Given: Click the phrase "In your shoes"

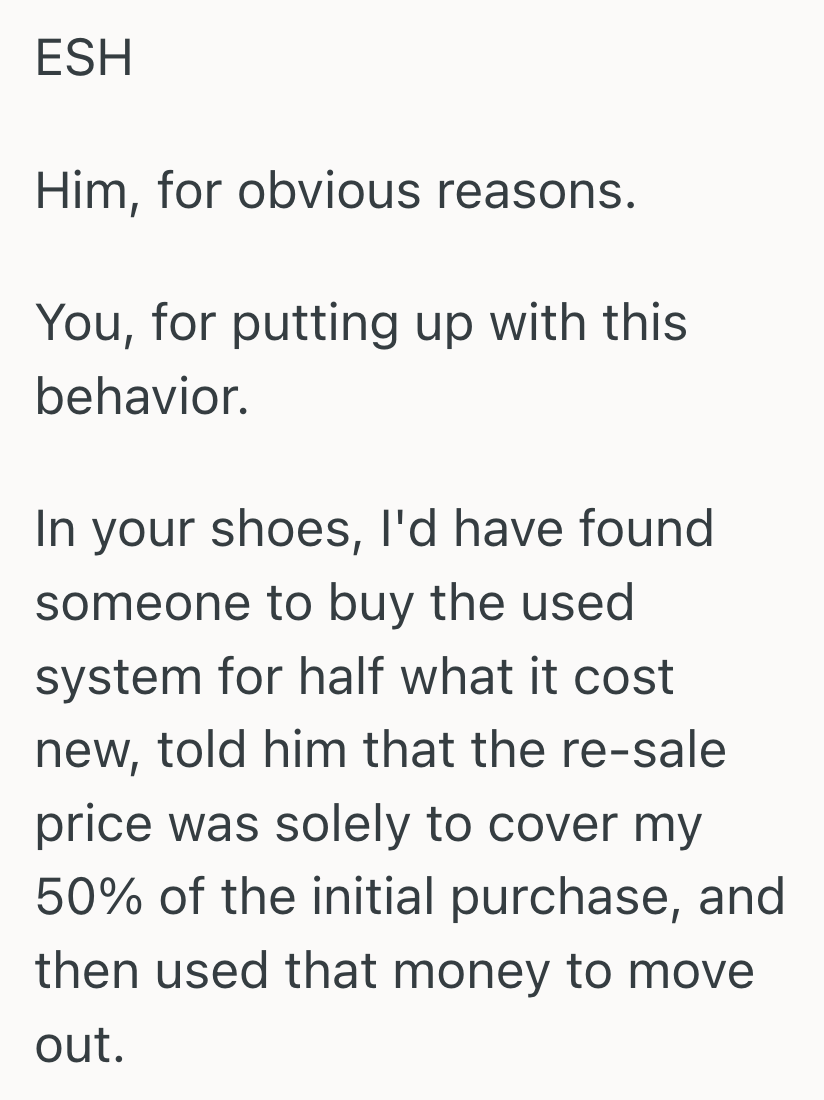Looking at the screenshot, I should (x=192, y=529).
